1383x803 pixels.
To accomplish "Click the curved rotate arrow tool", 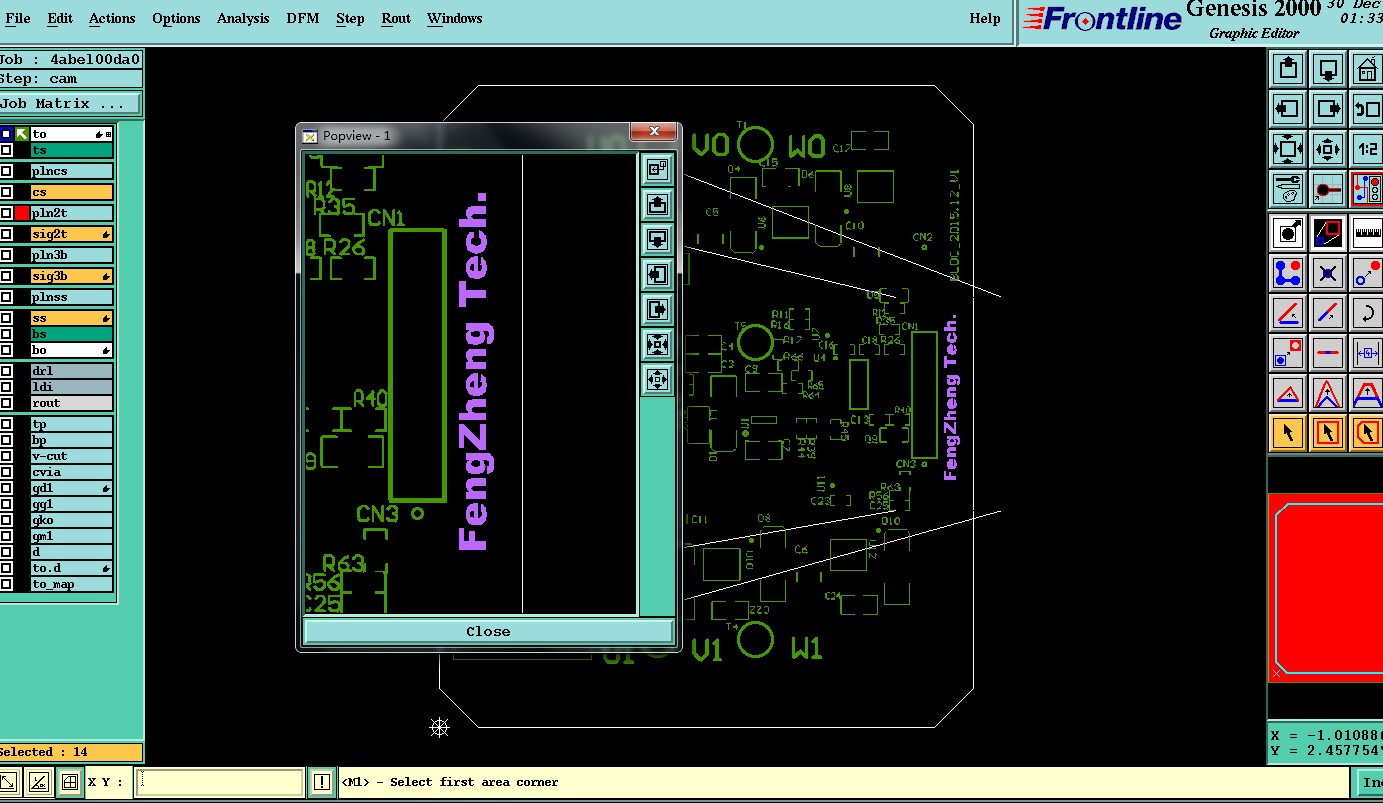I will coord(1367,312).
